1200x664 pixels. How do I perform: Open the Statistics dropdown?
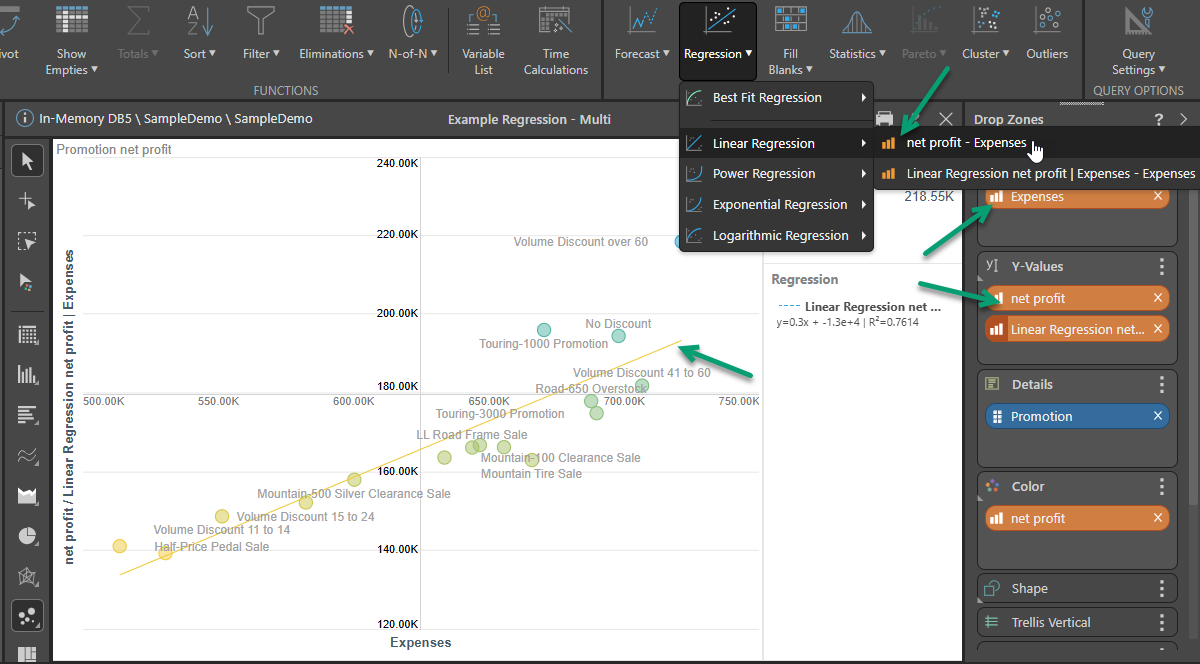[857, 34]
